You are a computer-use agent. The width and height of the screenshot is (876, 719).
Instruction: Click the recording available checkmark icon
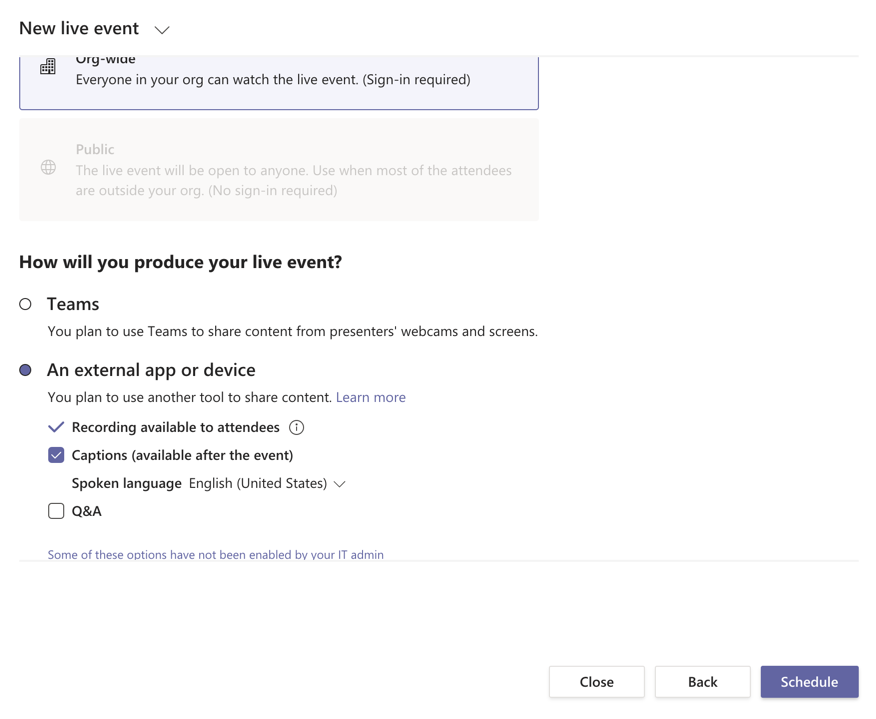coord(56,427)
